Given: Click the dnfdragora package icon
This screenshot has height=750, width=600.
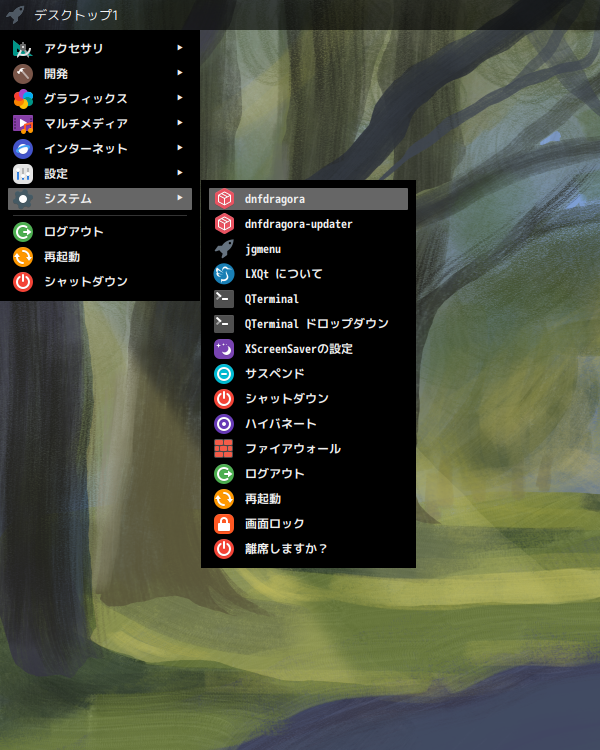Looking at the screenshot, I should tap(224, 199).
